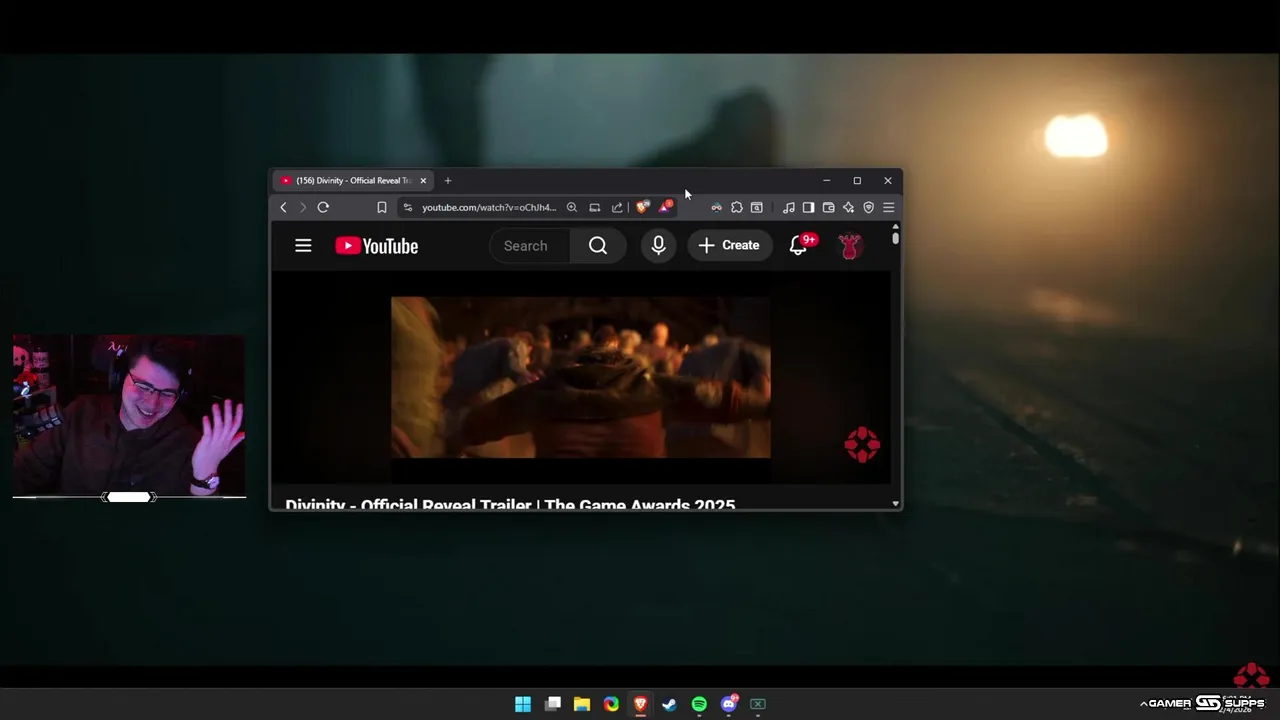Reload the YouTube page
The width and height of the screenshot is (1280, 720).
[x=323, y=207]
